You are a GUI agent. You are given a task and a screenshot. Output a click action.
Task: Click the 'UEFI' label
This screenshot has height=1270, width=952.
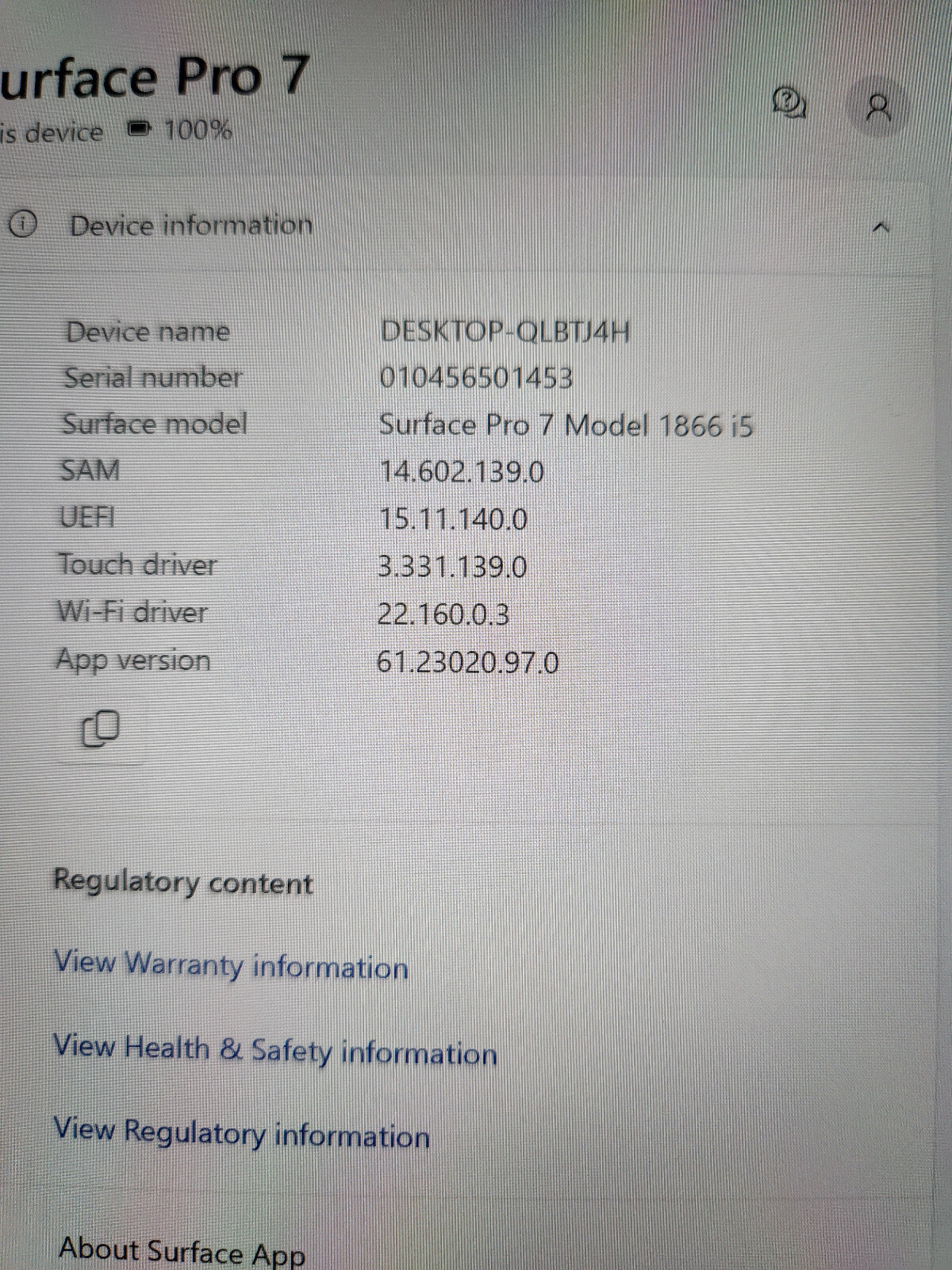pos(87,517)
